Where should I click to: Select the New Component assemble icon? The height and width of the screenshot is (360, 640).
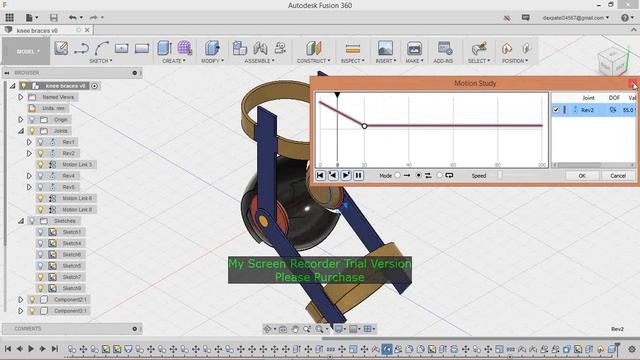[x=240, y=48]
